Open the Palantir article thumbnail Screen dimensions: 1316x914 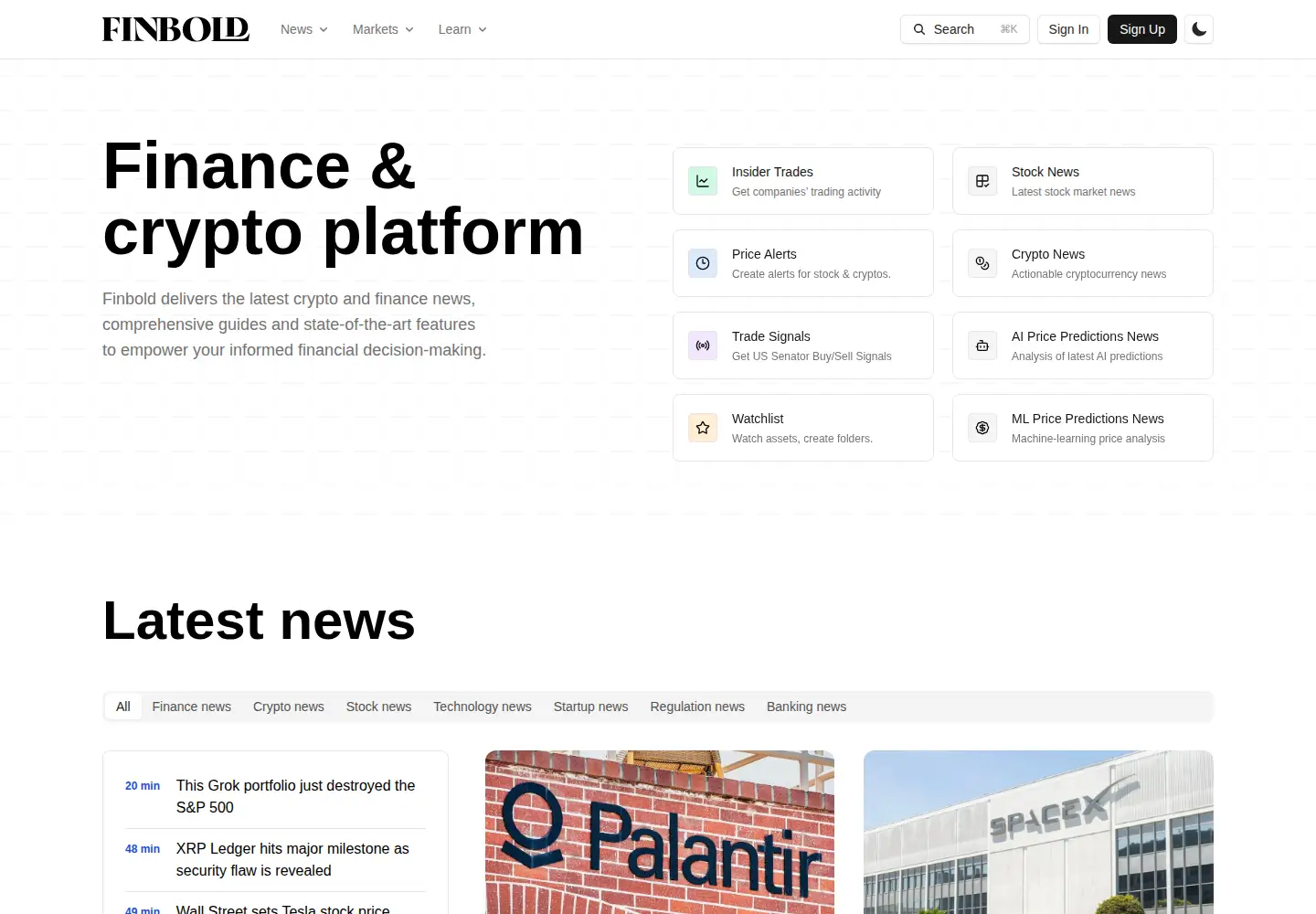point(660,833)
